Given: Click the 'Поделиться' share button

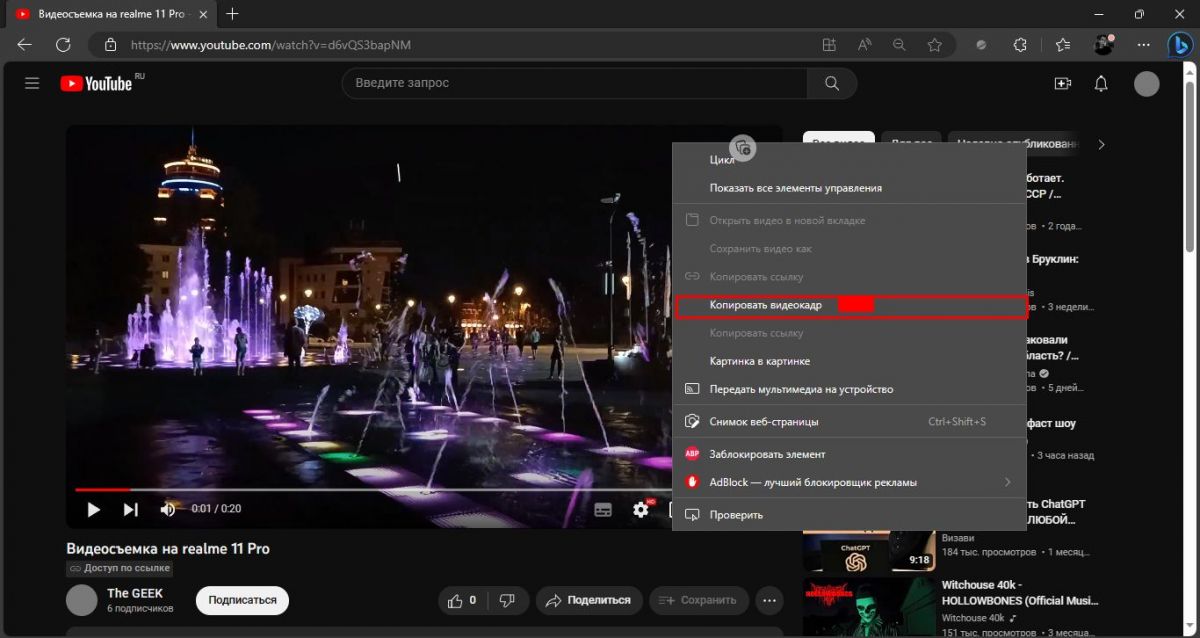Looking at the screenshot, I should (590, 600).
